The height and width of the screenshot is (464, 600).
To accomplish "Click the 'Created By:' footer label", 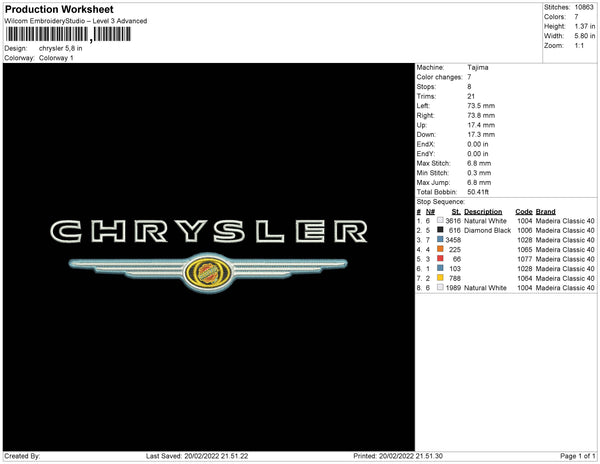I will pyautogui.click(x=22, y=456).
